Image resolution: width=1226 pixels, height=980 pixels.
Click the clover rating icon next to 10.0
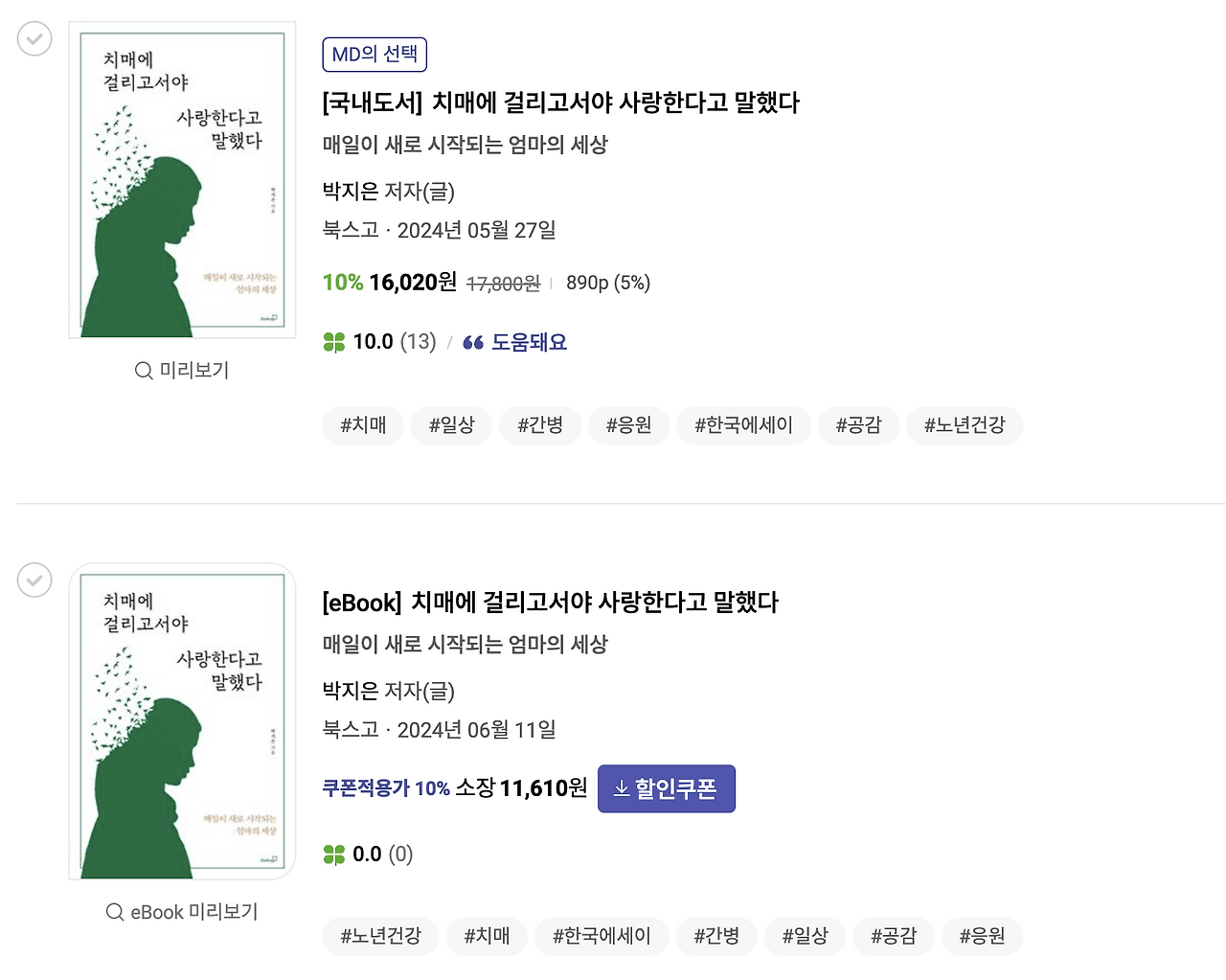(x=333, y=341)
